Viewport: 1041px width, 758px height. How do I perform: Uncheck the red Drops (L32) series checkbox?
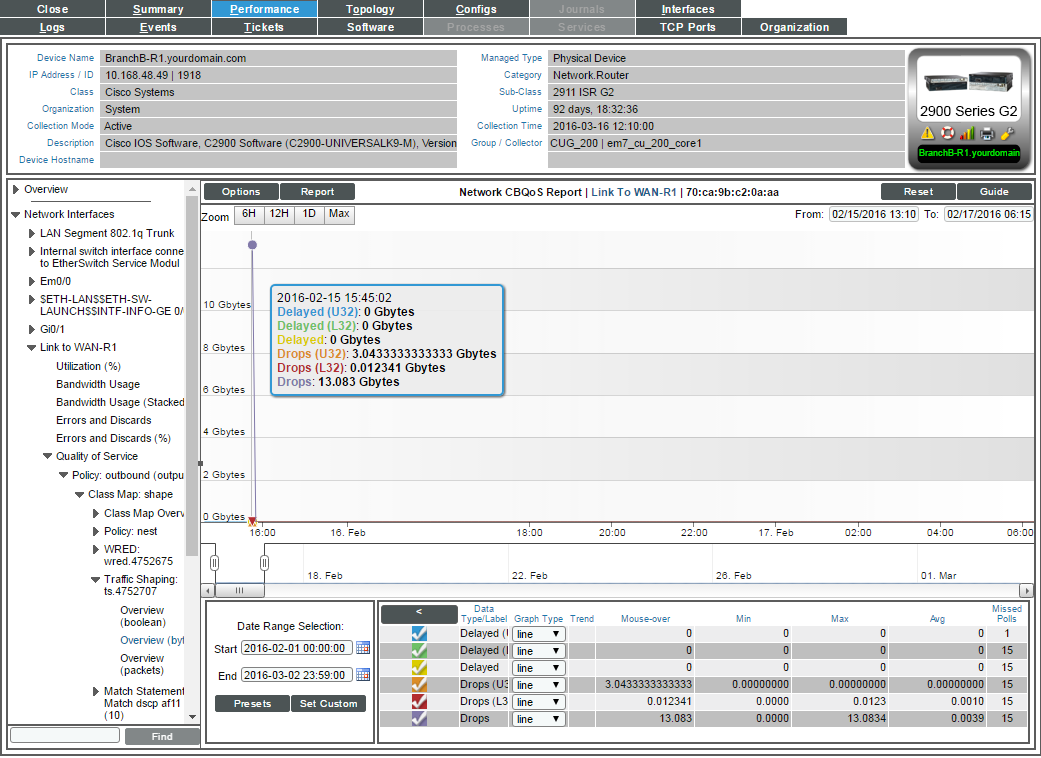[x=419, y=702]
